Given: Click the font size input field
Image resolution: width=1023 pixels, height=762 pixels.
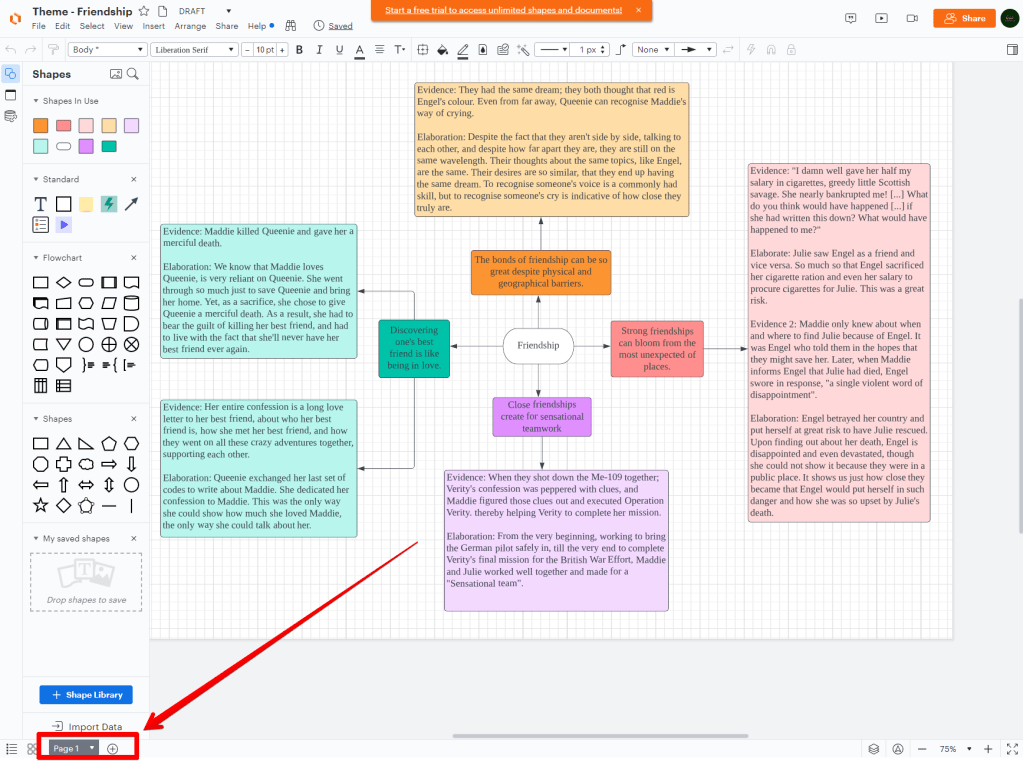Looking at the screenshot, I should point(263,49).
